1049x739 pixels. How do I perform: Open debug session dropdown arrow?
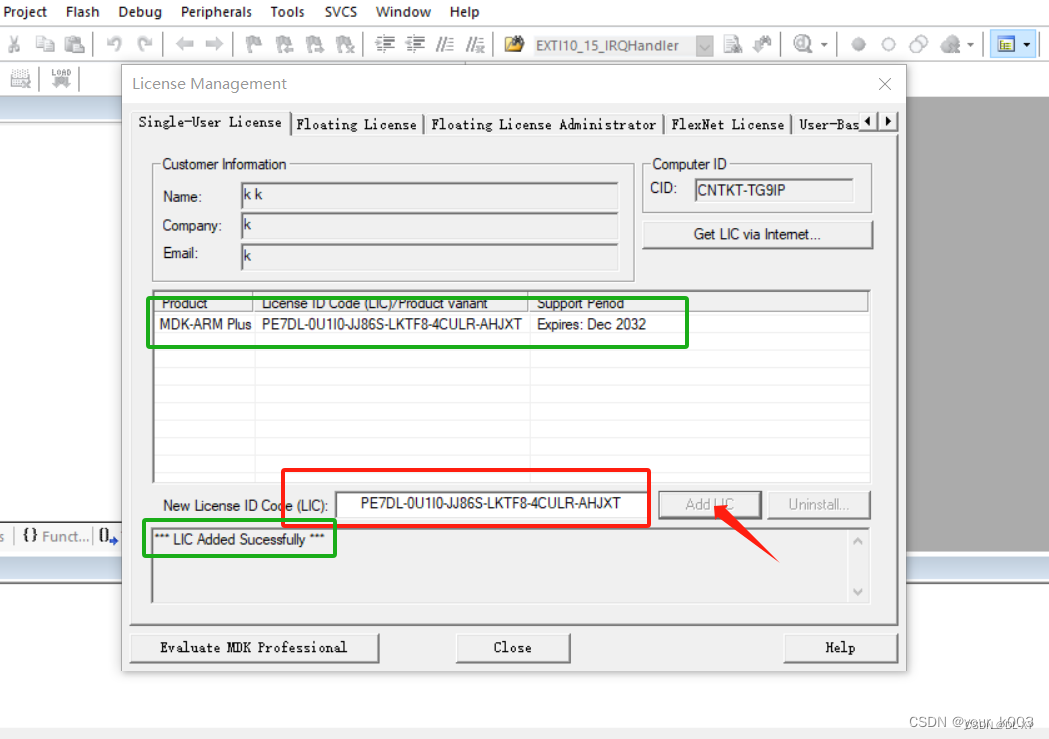pyautogui.click(x=824, y=45)
